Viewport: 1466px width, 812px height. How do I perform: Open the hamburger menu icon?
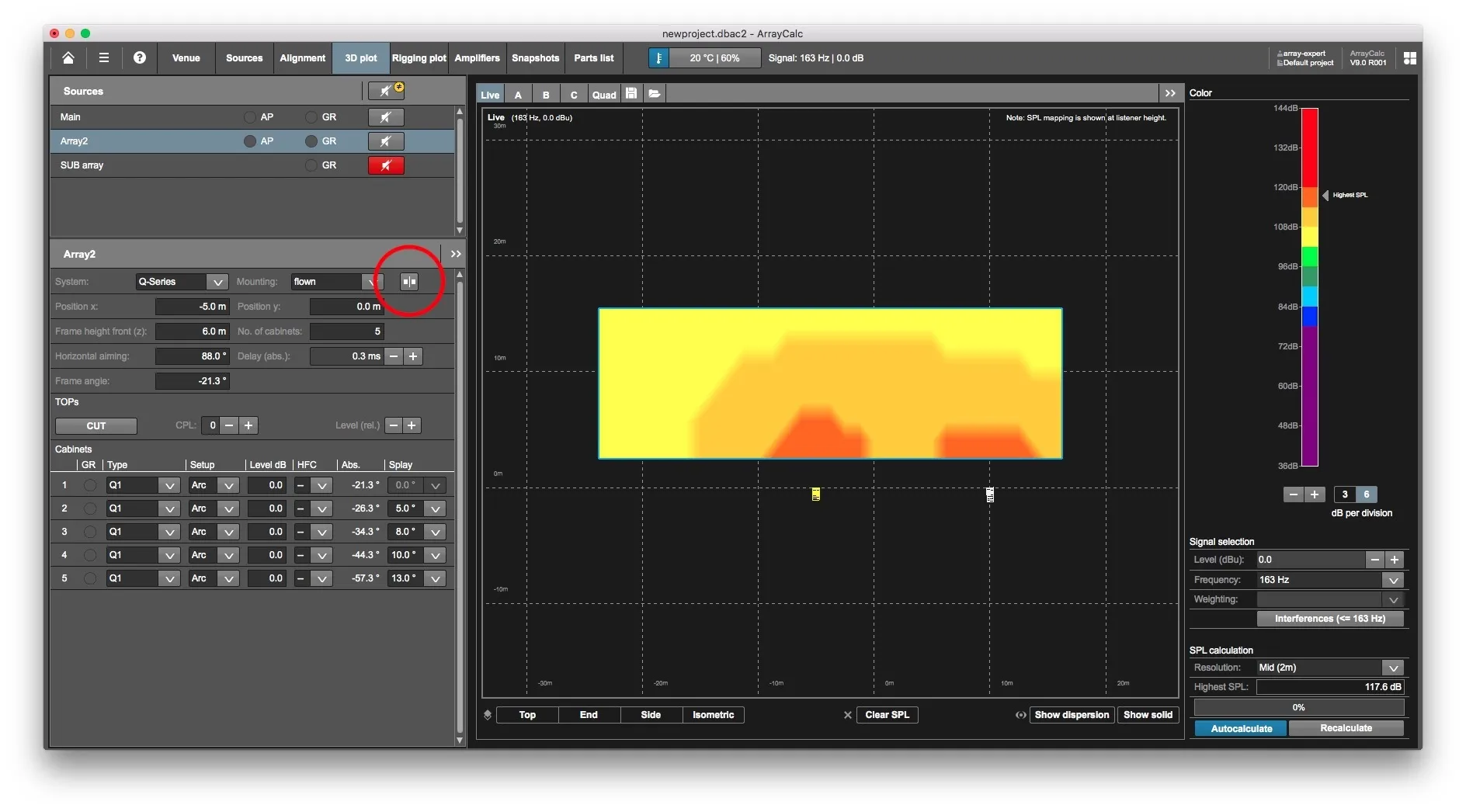(103, 58)
